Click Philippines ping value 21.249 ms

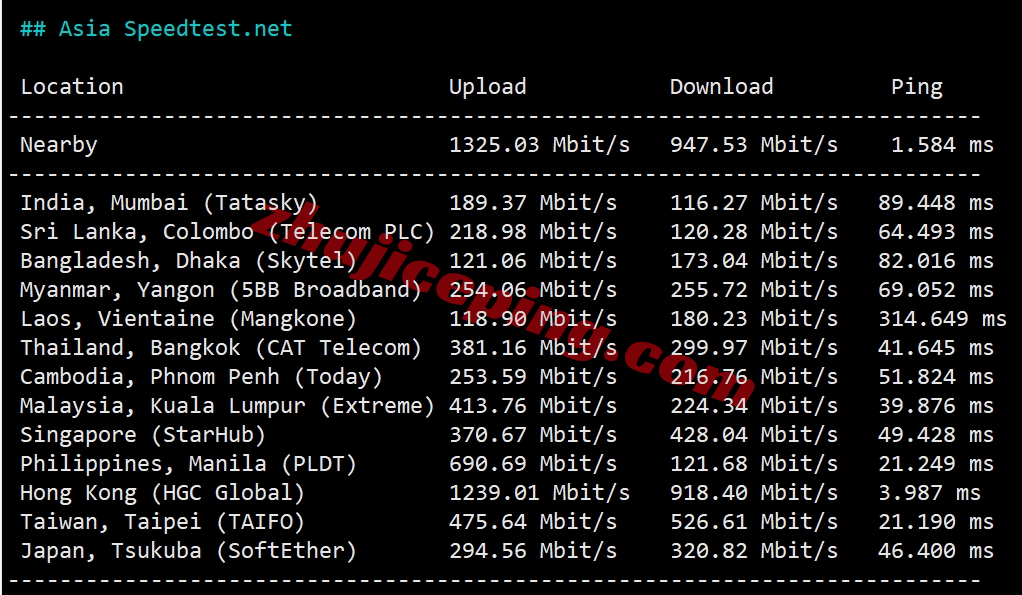point(936,463)
